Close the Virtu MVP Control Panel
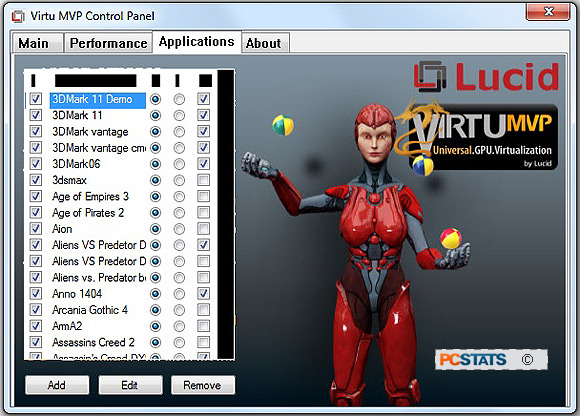Viewport: 580px width, 416px height. [x=548, y=12]
